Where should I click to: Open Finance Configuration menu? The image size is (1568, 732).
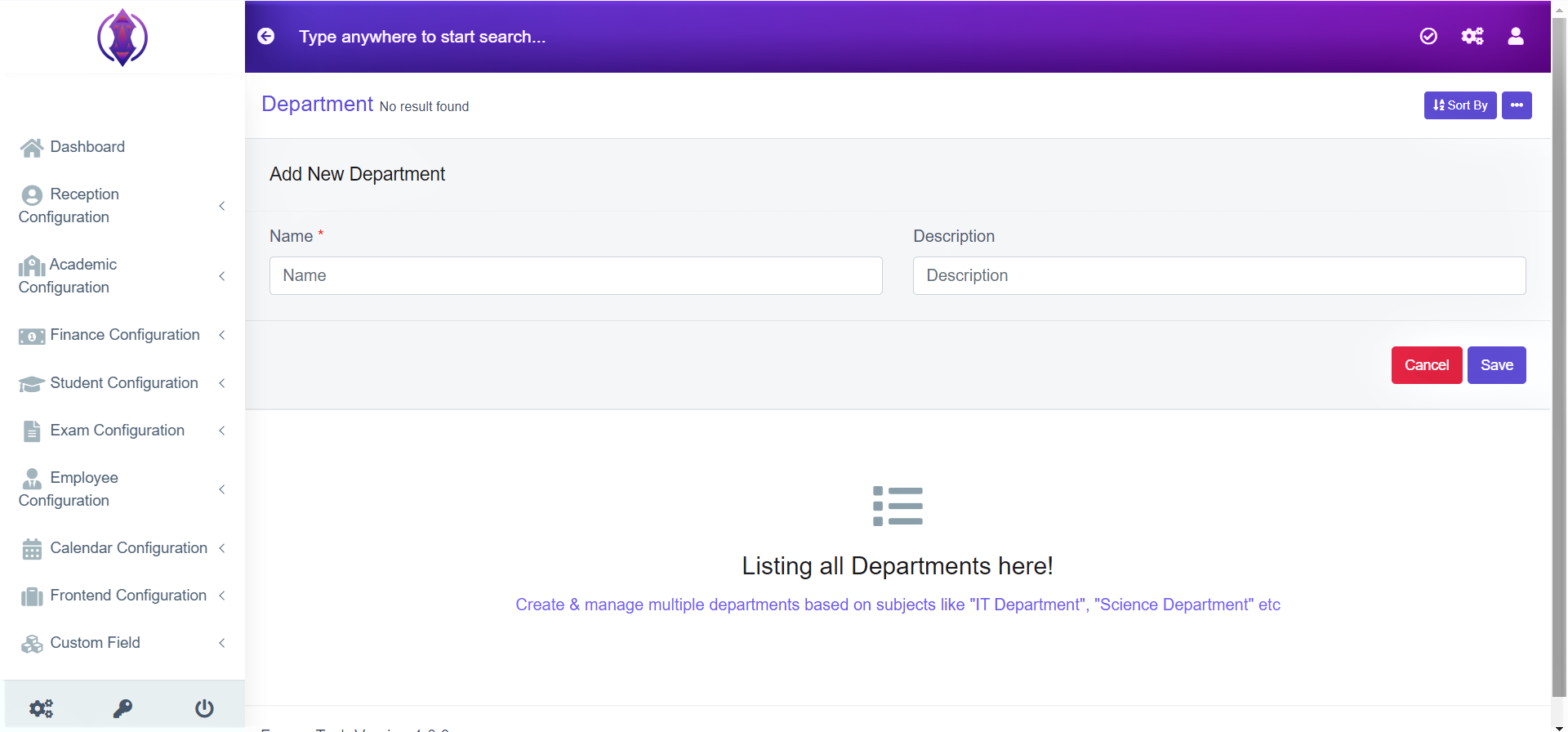tap(122, 335)
